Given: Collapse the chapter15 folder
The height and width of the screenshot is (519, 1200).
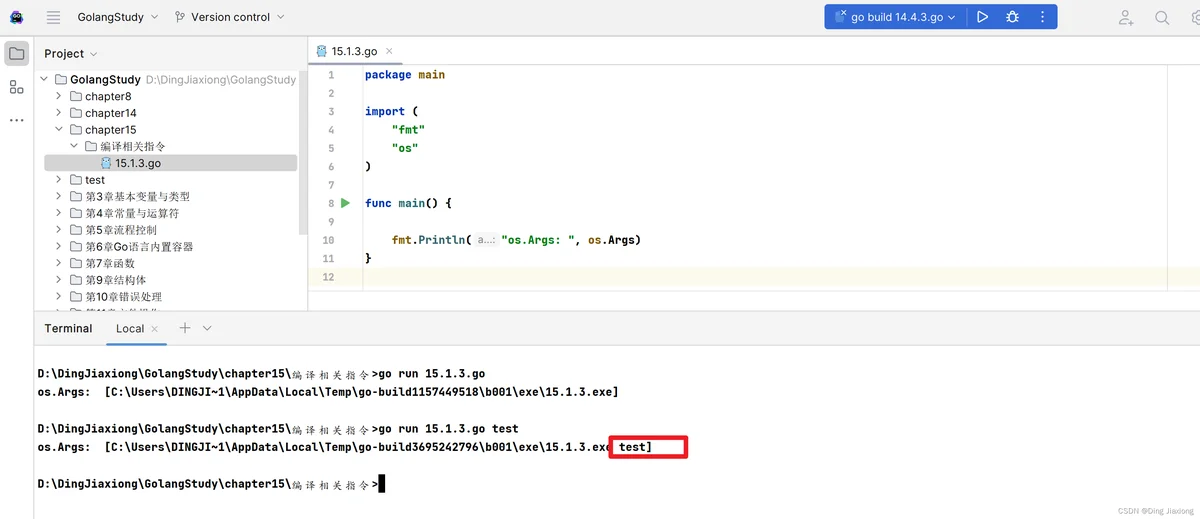Looking at the screenshot, I should click(x=59, y=130).
